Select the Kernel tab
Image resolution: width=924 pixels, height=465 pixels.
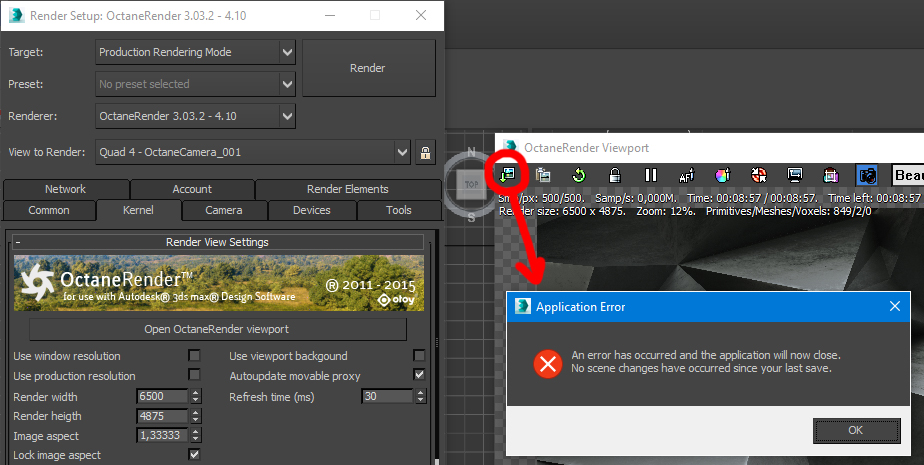point(138,210)
